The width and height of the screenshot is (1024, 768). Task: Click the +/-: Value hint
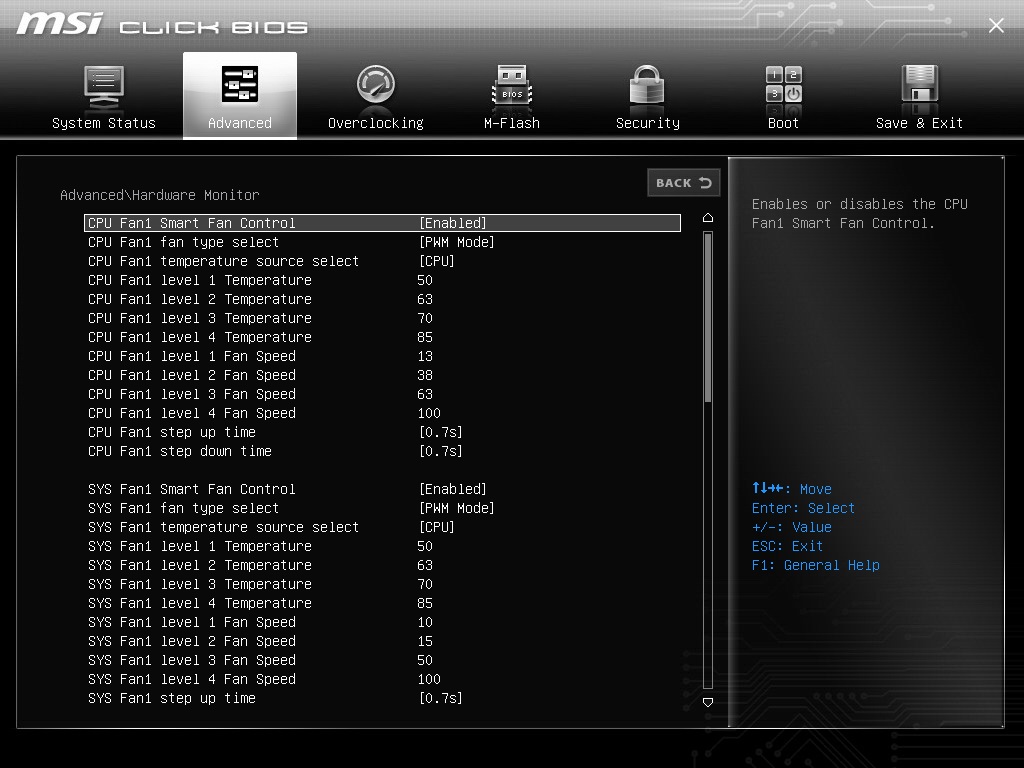[792, 527]
